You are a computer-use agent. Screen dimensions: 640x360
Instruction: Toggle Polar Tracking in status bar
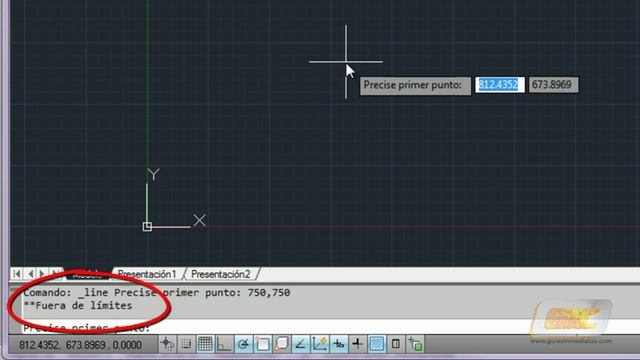[x=243, y=344]
